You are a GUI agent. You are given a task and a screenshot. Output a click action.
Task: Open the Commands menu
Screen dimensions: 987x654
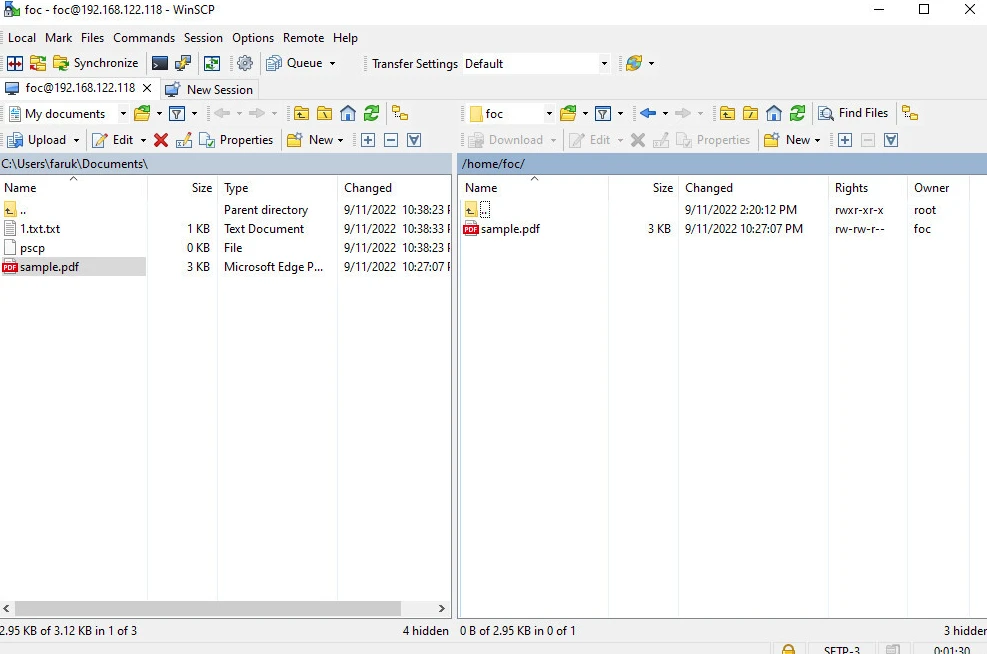pos(143,38)
